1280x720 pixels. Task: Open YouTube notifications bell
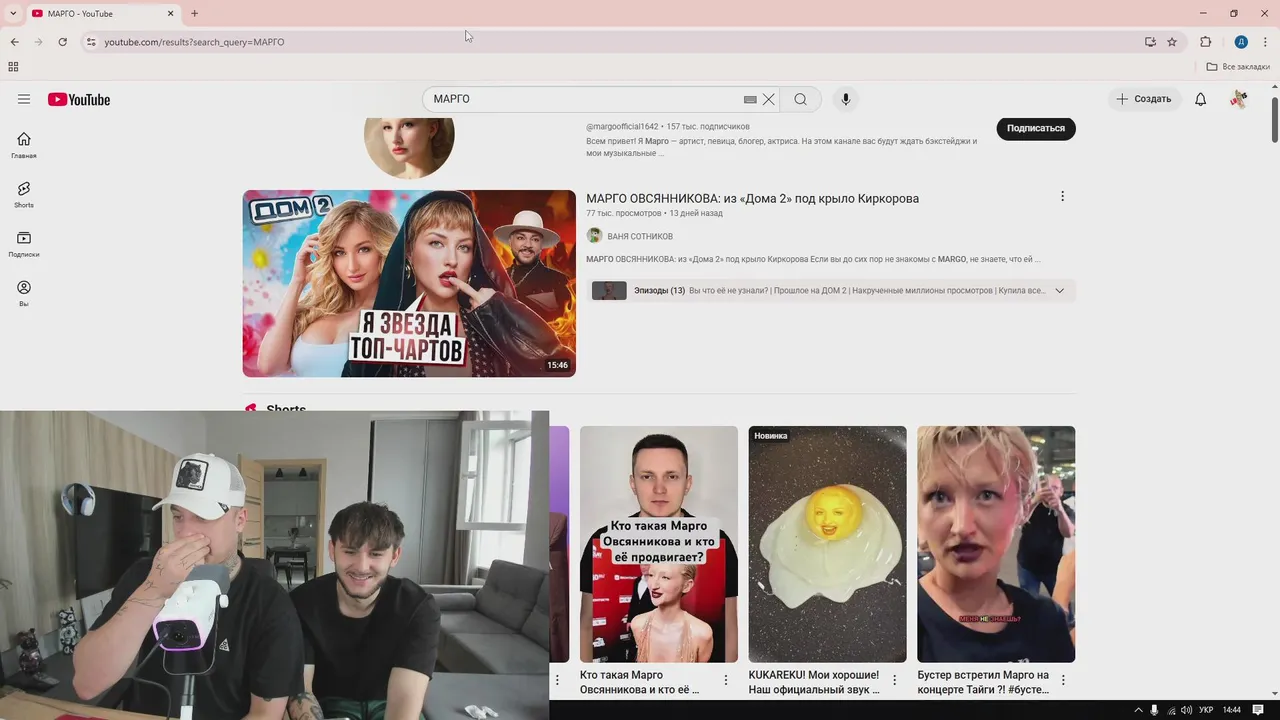(1200, 99)
